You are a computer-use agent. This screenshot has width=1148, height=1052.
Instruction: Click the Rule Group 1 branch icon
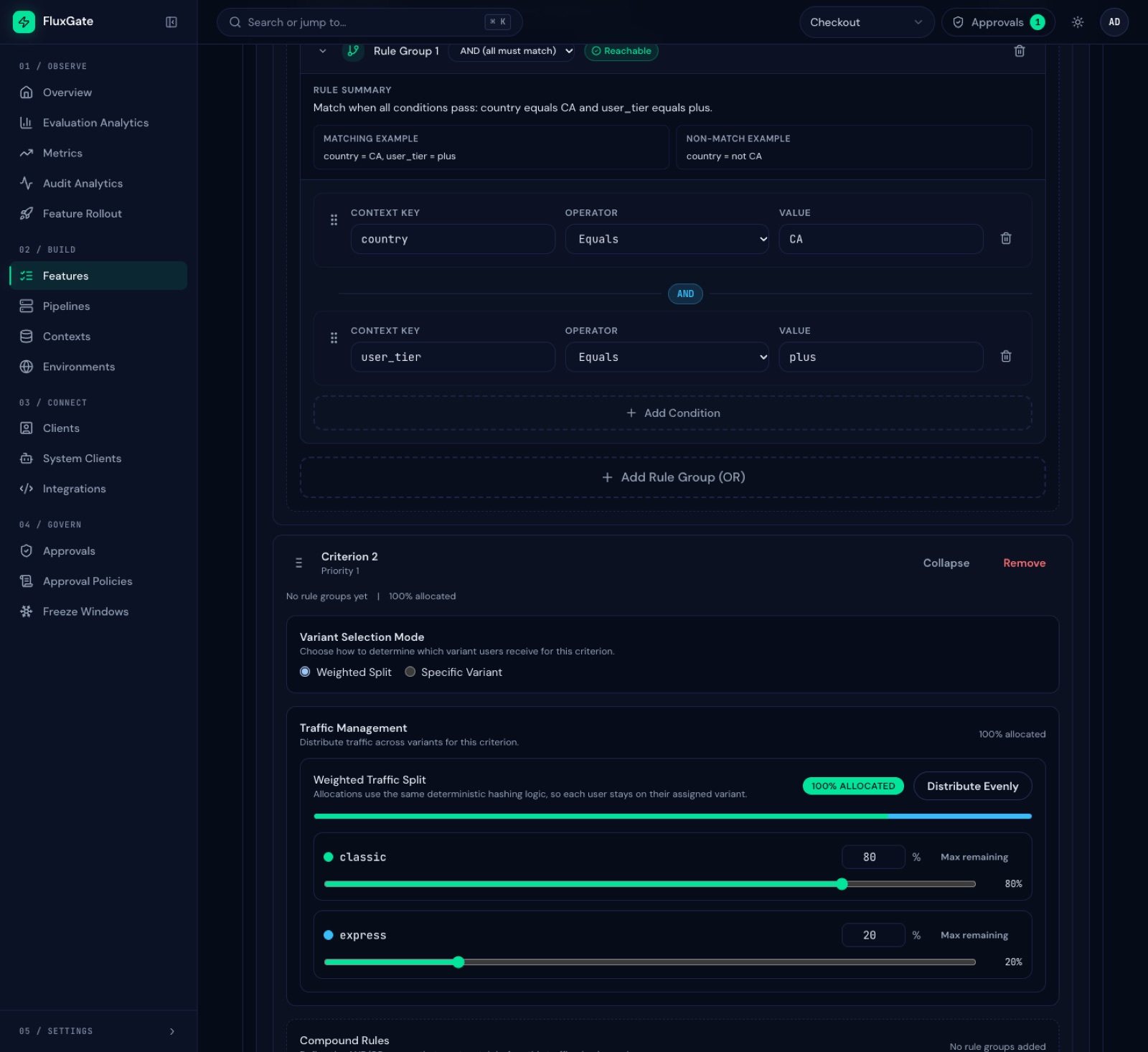click(x=352, y=51)
